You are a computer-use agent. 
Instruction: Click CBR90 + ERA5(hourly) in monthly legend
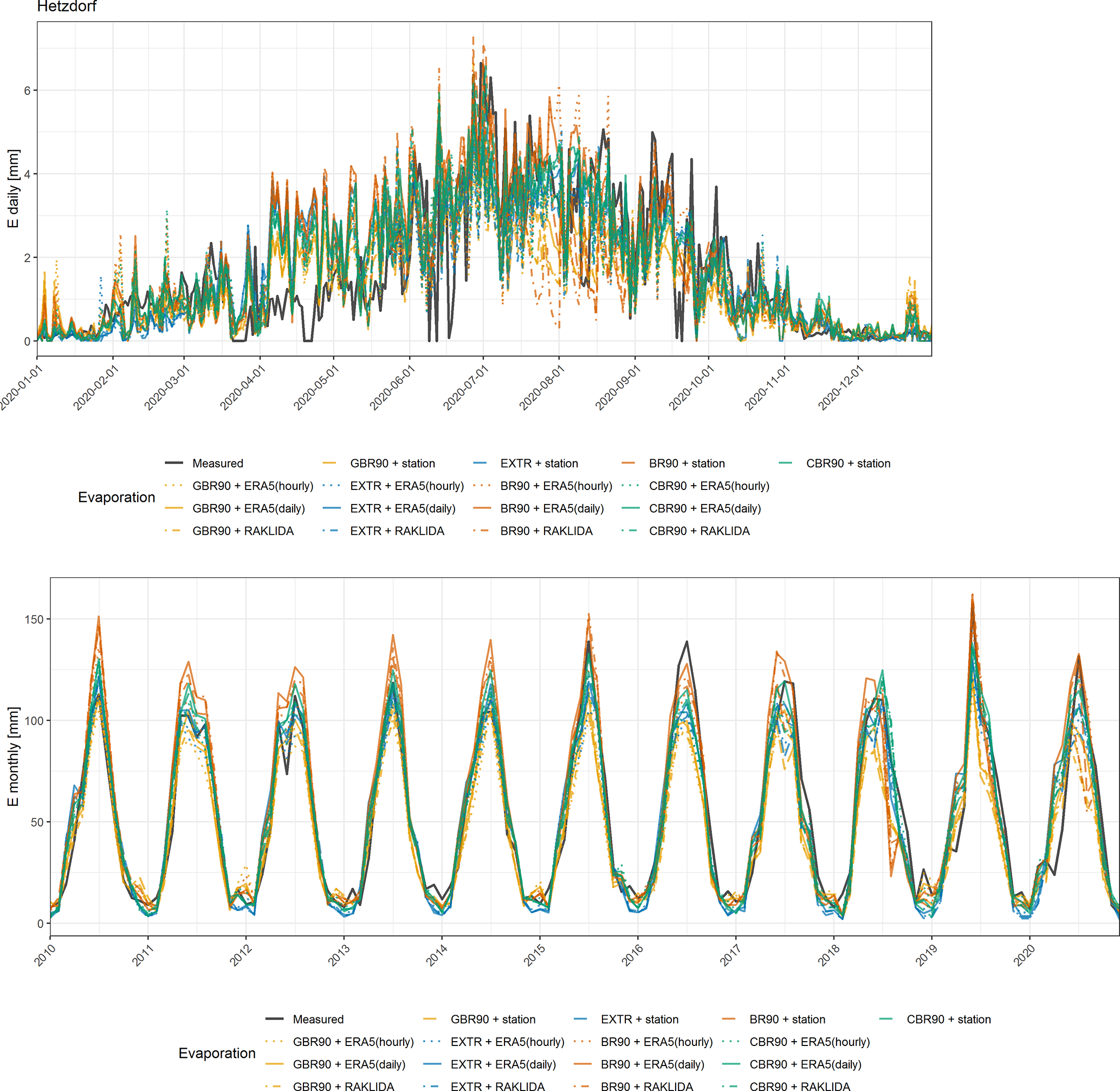pos(809,1042)
